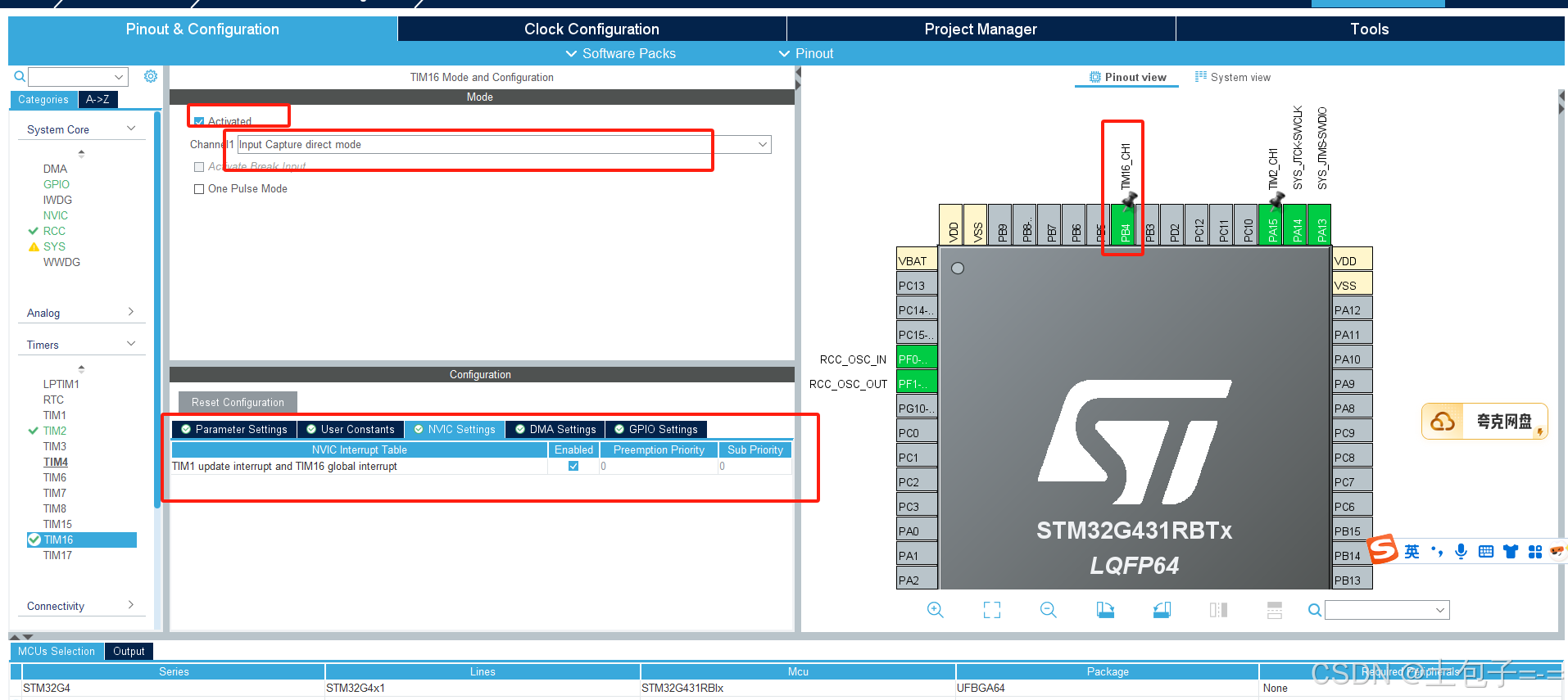Rotate the chip clockwise
Screen dimensions: 1568x700
pyautogui.click(x=1105, y=610)
